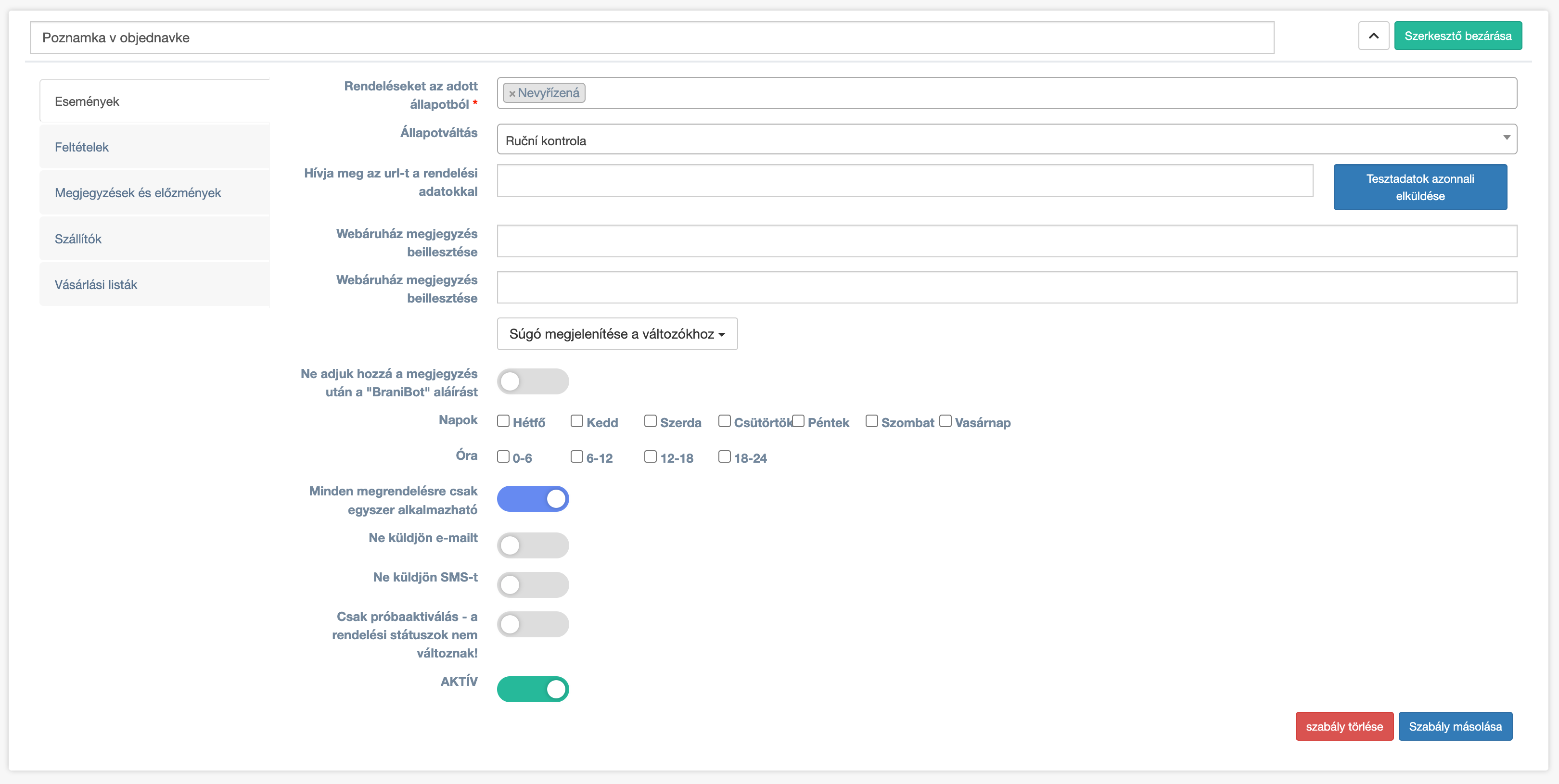Check the 18-24 hour checkbox

point(725,457)
